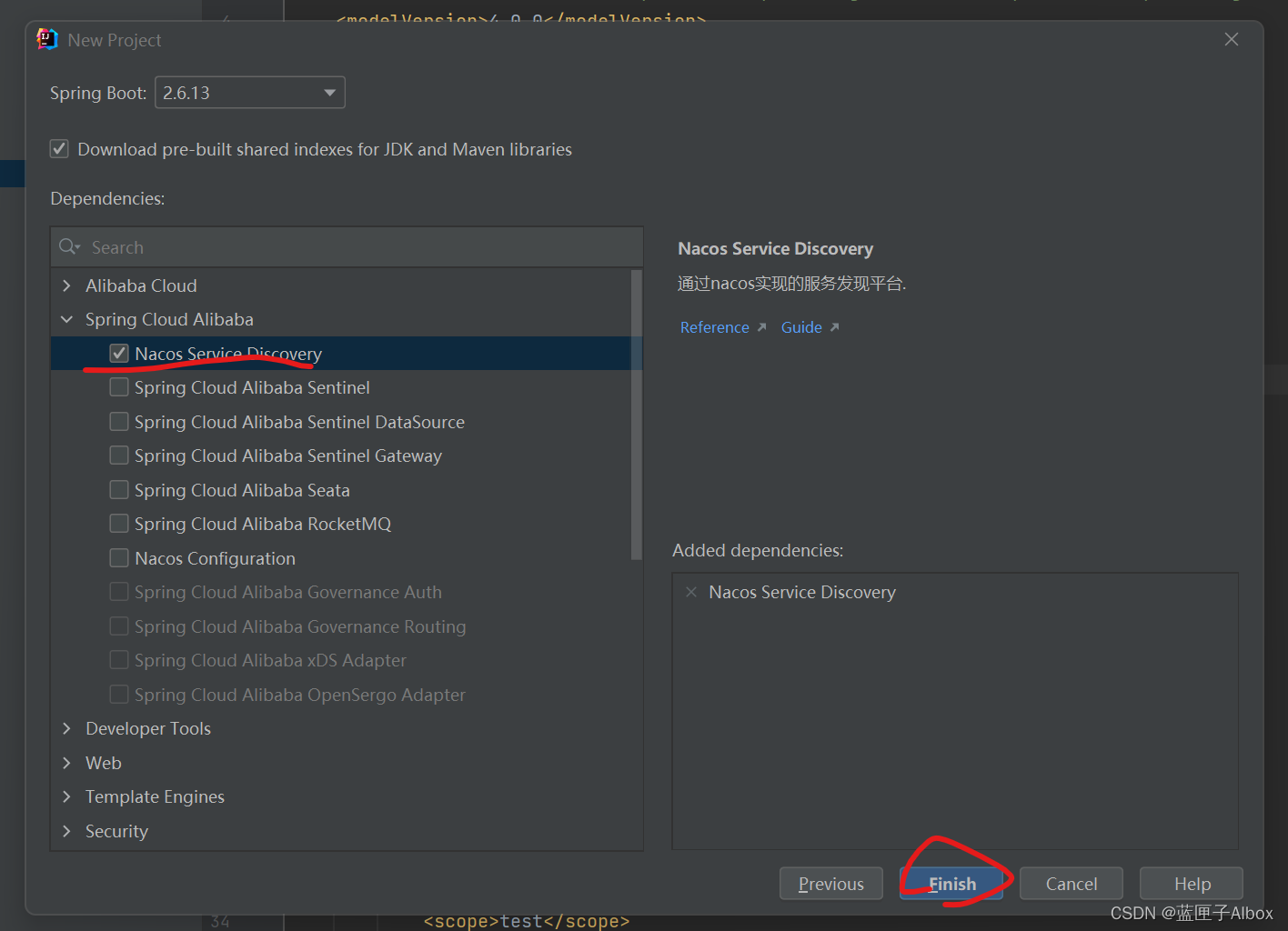Remove Nacos Service Discovery via the X icon
The image size is (1288, 931).
(691, 592)
